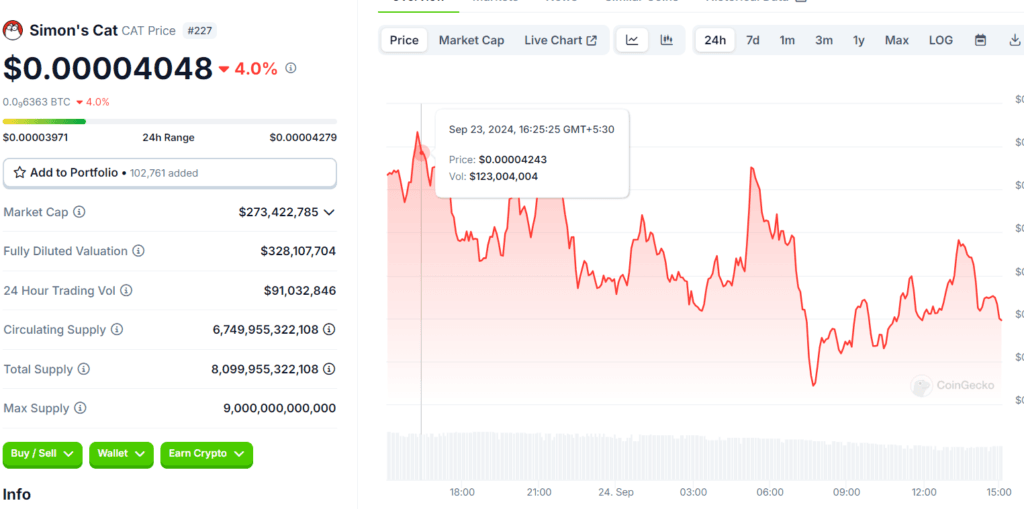Image resolution: width=1024 pixels, height=509 pixels.
Task: Select the 1y time range
Action: click(x=859, y=40)
